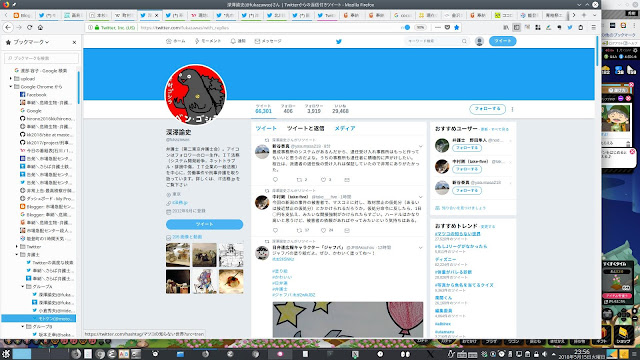
Task: Open Messages envelope in Twitter navigation
Action: click(x=268, y=41)
